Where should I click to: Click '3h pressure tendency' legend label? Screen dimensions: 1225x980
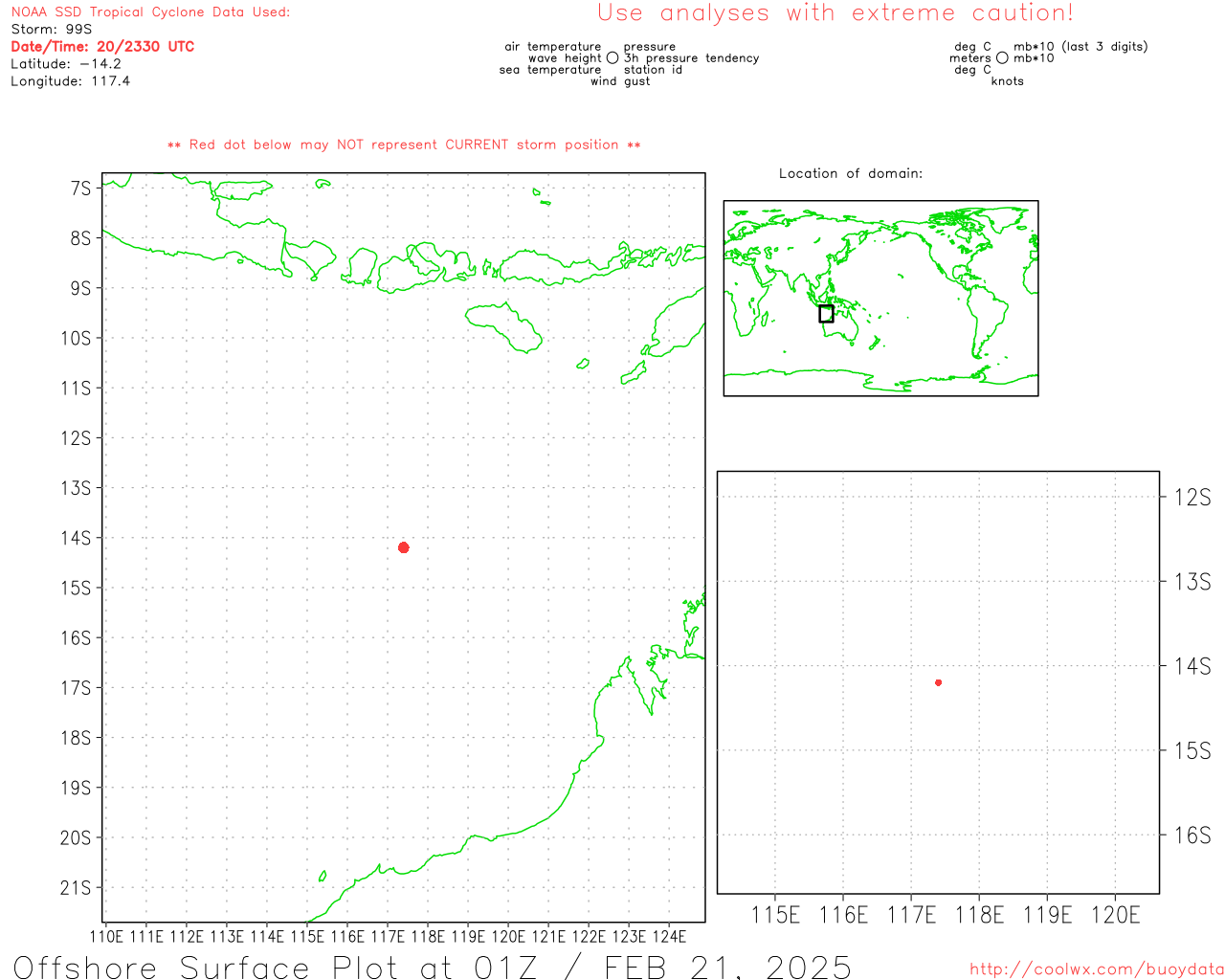tap(692, 58)
